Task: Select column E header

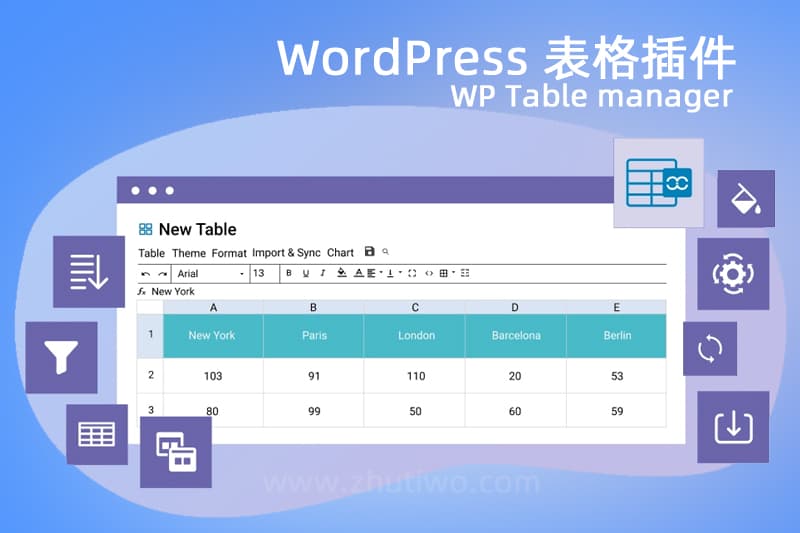Action: click(x=616, y=307)
